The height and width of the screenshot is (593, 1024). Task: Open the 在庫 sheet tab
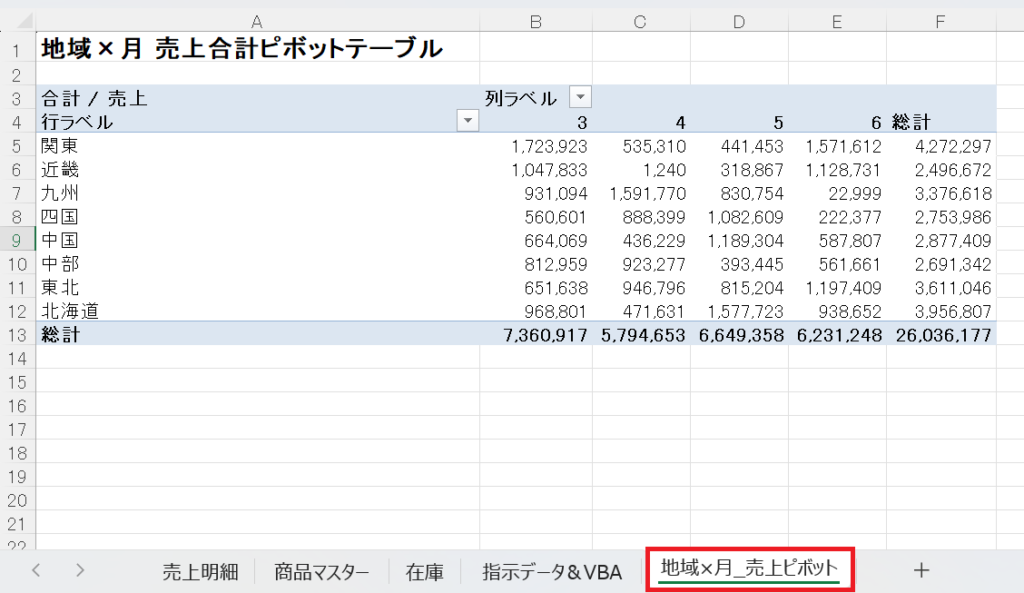click(425, 572)
